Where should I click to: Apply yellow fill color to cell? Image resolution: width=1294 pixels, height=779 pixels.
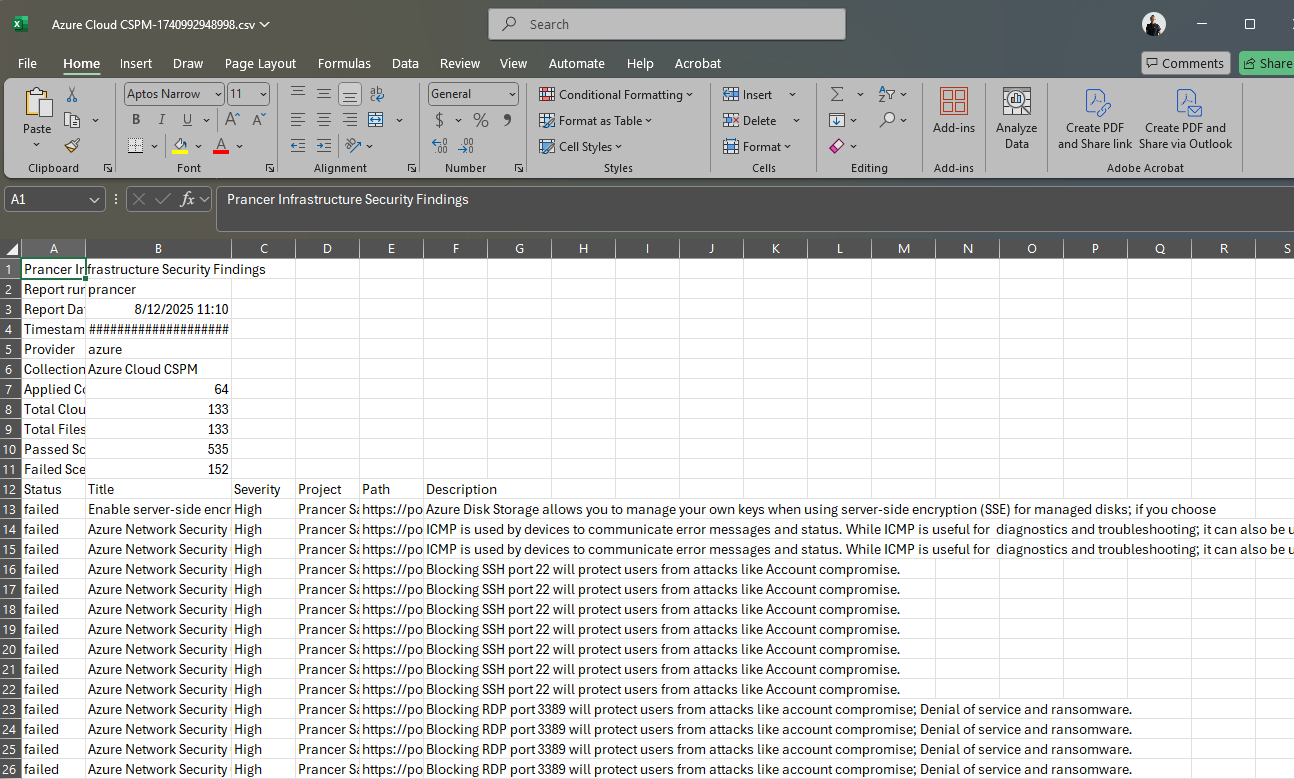pyautogui.click(x=180, y=146)
